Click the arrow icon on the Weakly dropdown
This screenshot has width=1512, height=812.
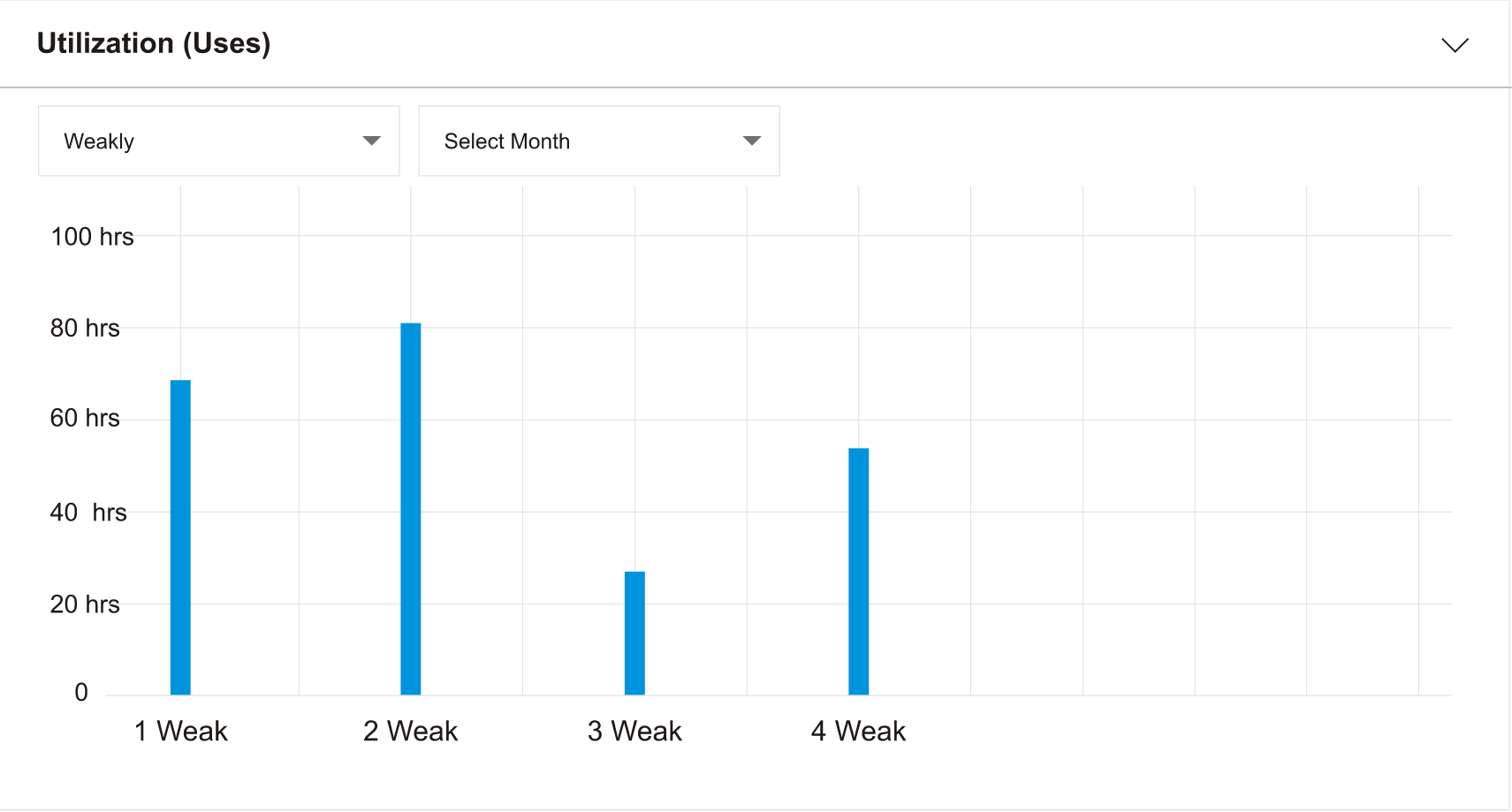(371, 141)
